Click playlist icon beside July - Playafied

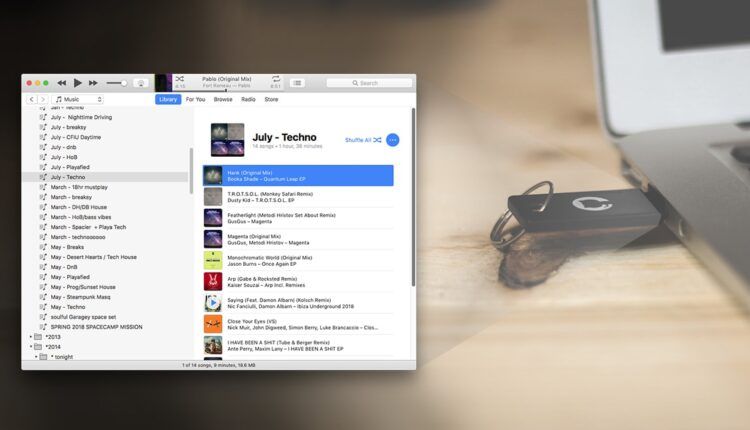[x=43, y=167]
